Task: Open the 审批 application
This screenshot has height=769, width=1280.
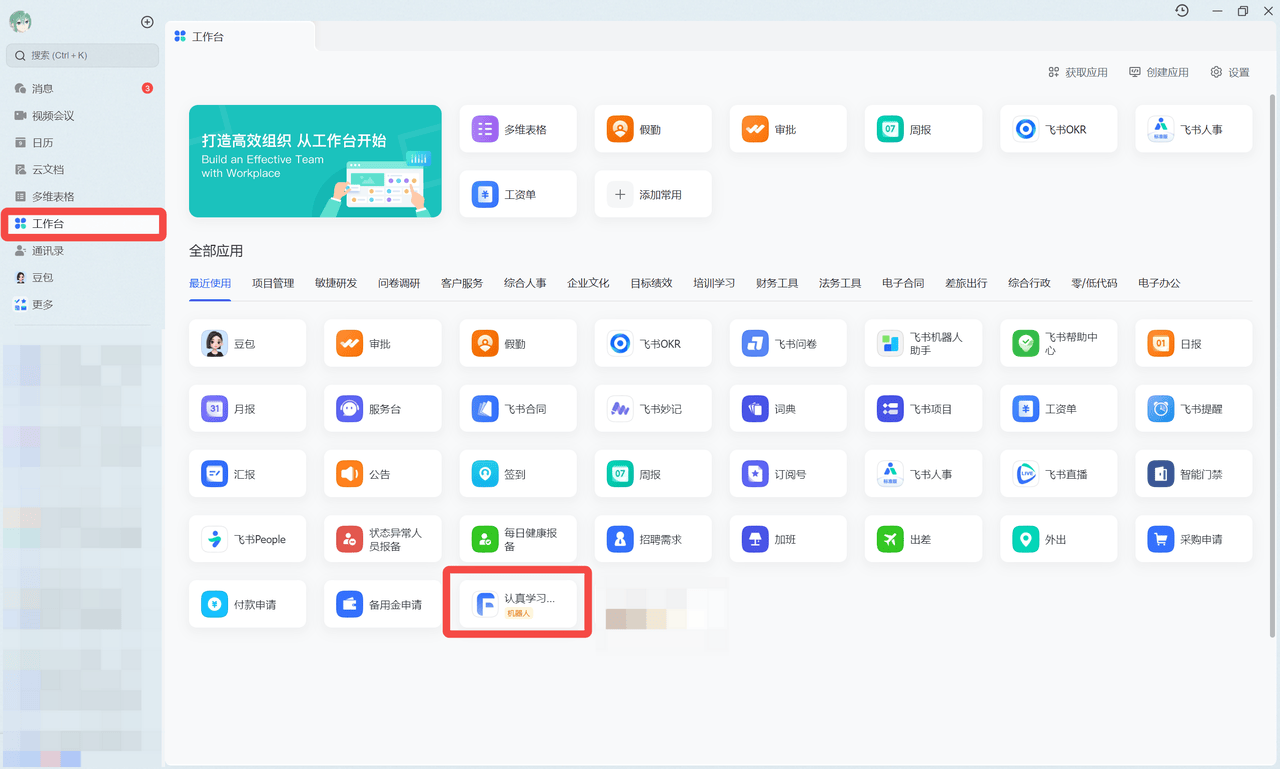Action: point(382,343)
